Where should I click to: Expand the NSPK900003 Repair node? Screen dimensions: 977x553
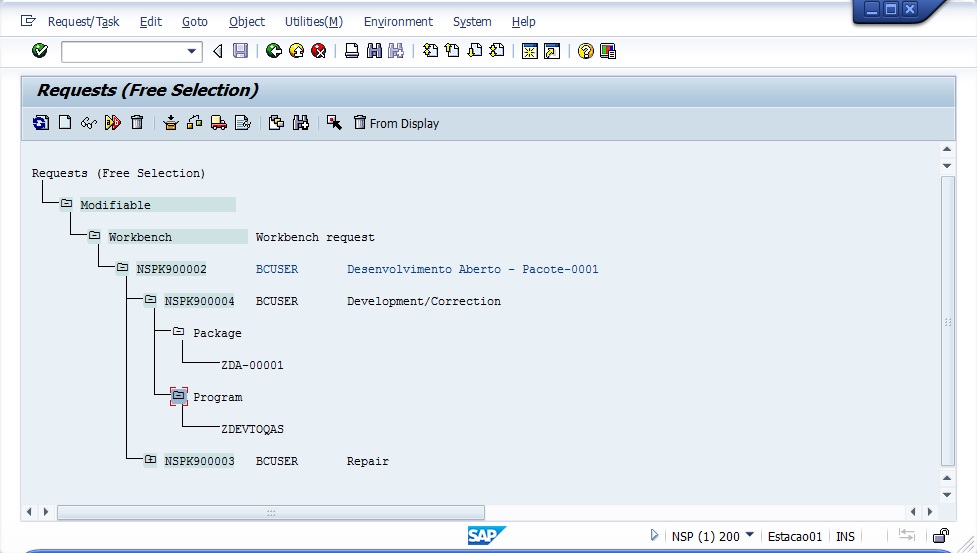150,460
